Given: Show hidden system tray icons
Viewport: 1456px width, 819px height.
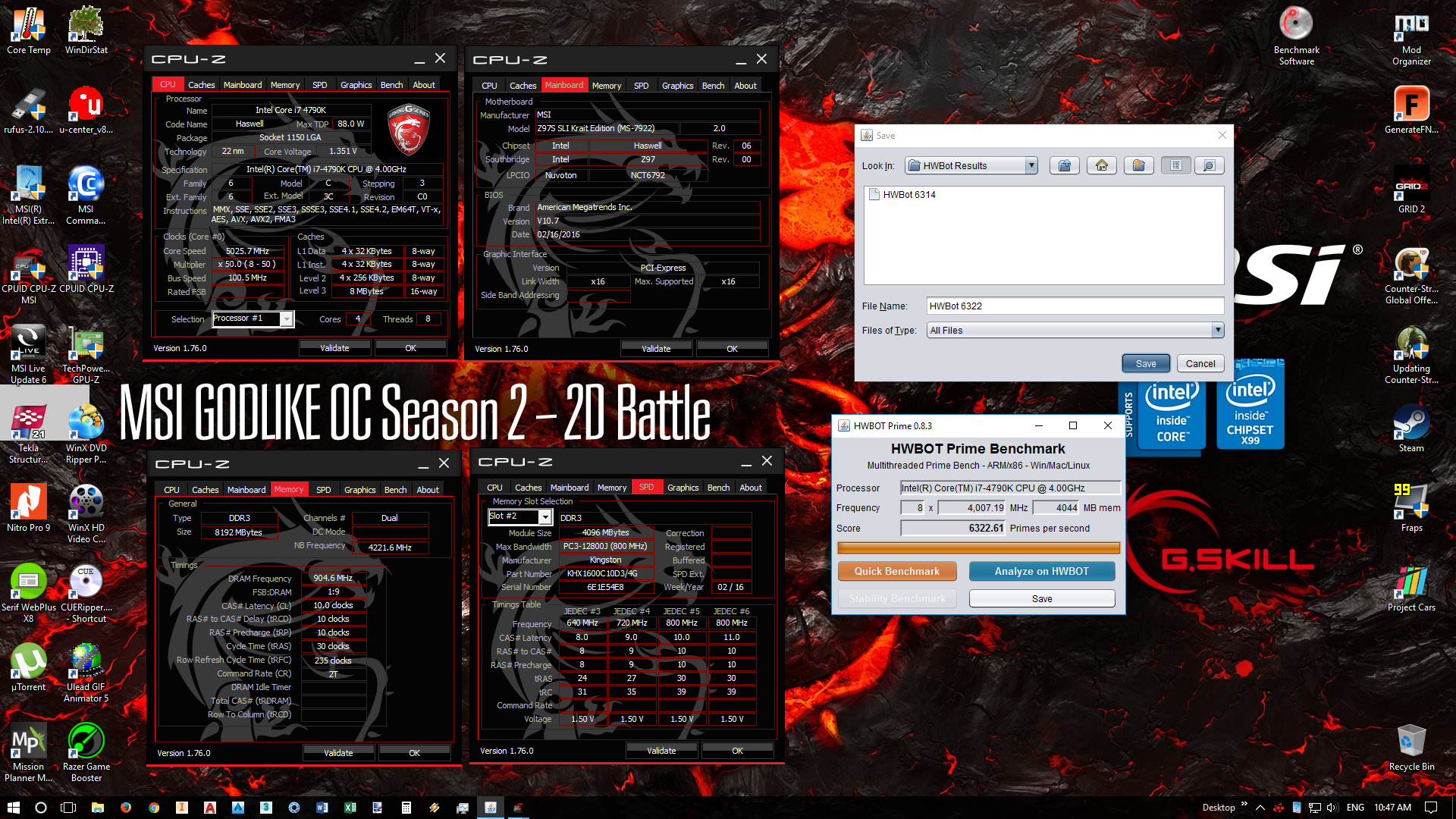Looking at the screenshot, I should 1260,808.
